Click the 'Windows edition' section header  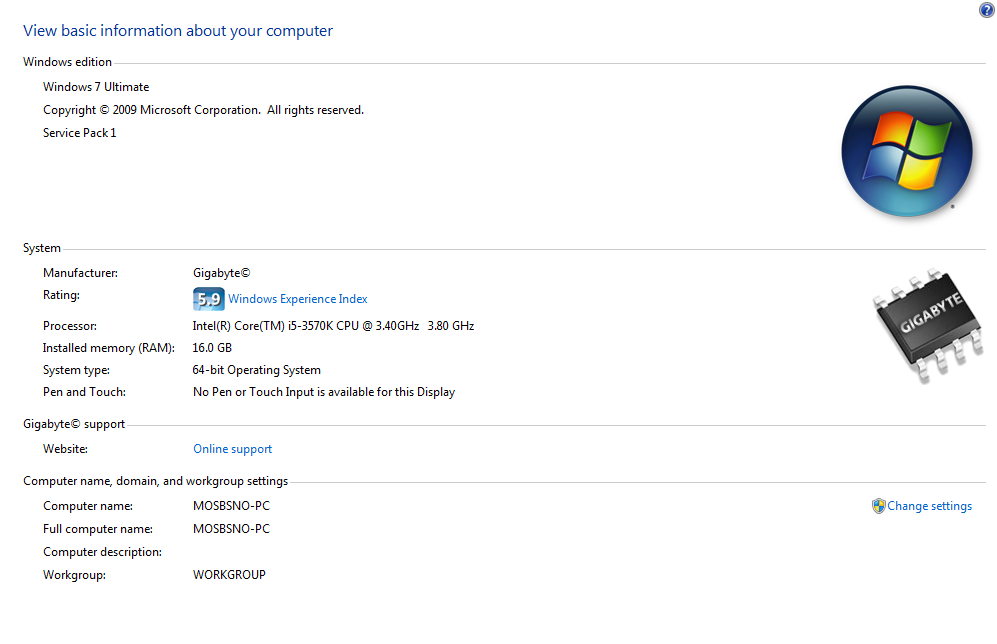67,62
